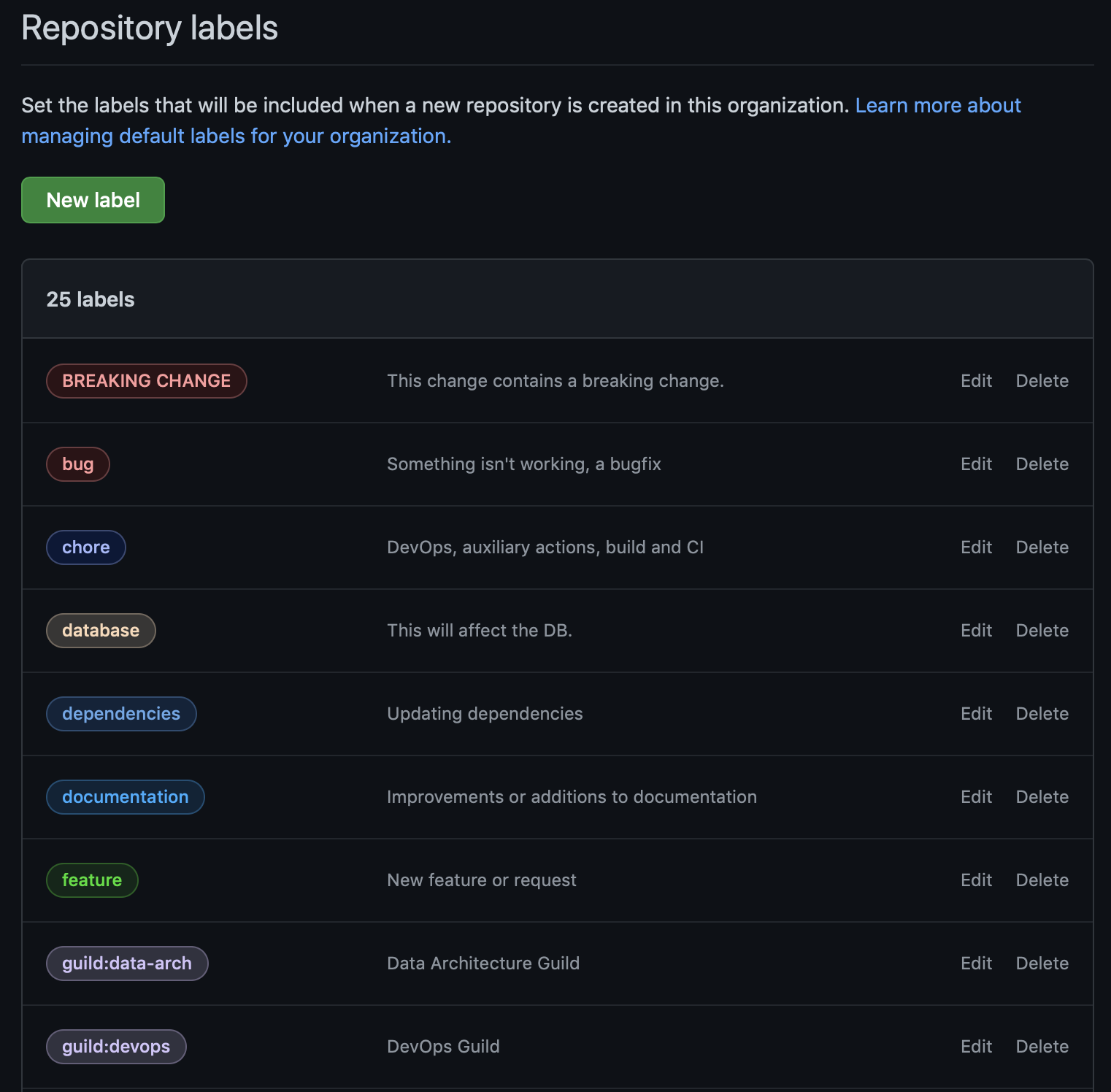
Task: Edit the guild:devops label
Action: tap(976, 1047)
